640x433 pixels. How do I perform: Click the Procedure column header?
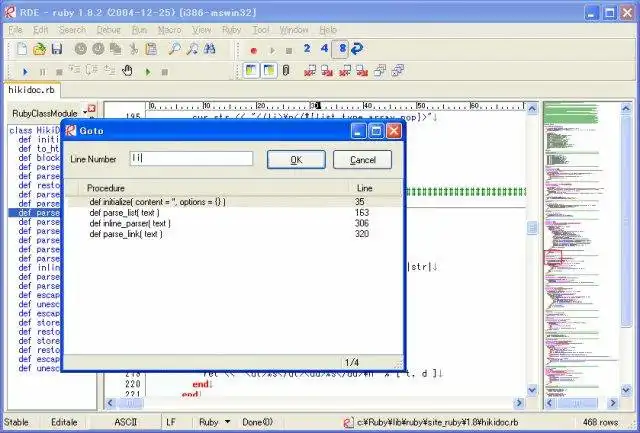pos(214,188)
